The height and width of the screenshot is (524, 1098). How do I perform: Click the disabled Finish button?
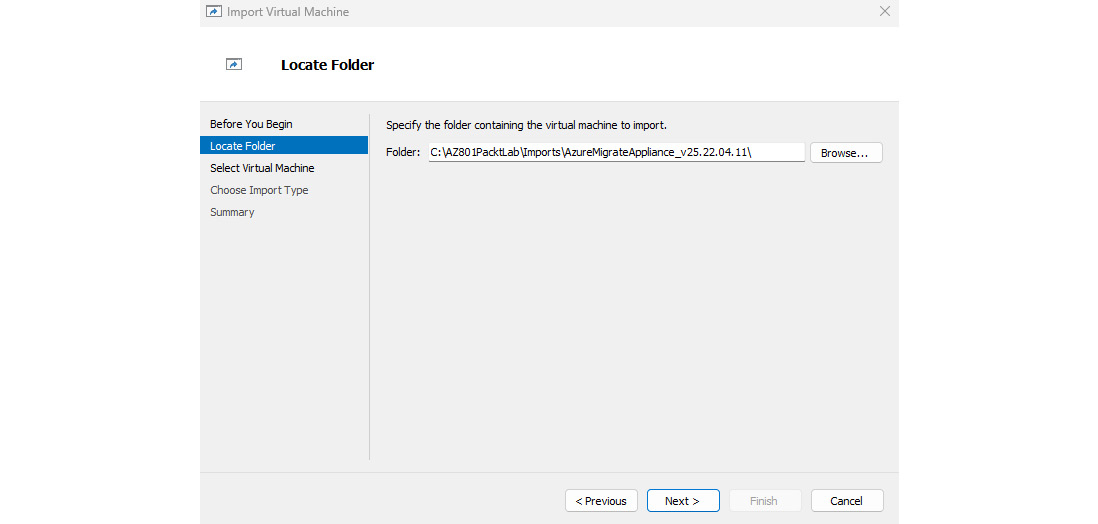pos(764,501)
